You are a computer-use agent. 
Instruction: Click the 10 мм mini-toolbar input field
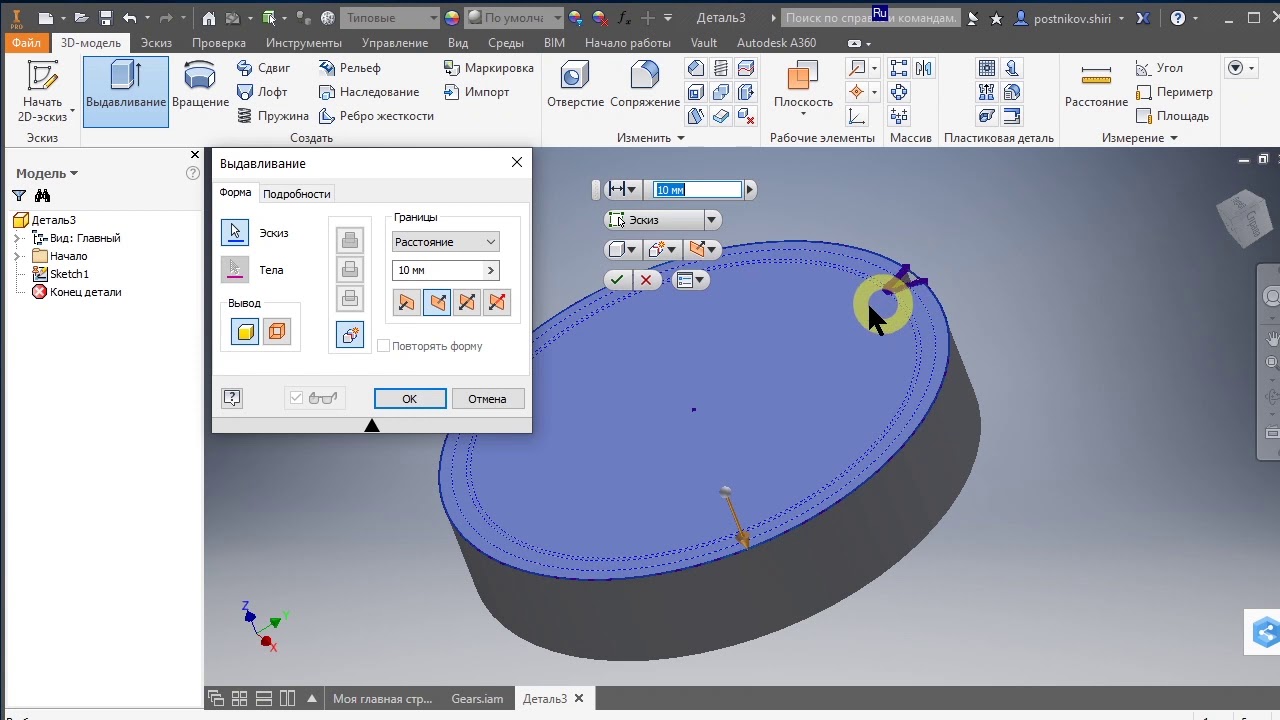pyautogui.click(x=698, y=189)
